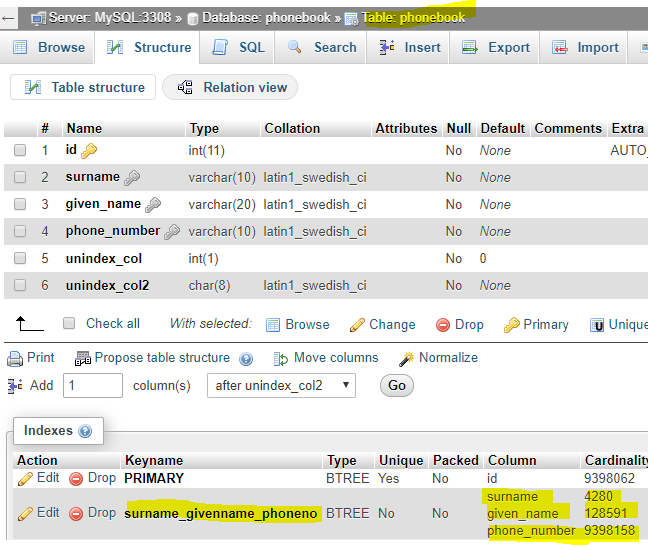Click the pencil icon for PRIMARY index
648x545 pixels.
(x=25, y=478)
